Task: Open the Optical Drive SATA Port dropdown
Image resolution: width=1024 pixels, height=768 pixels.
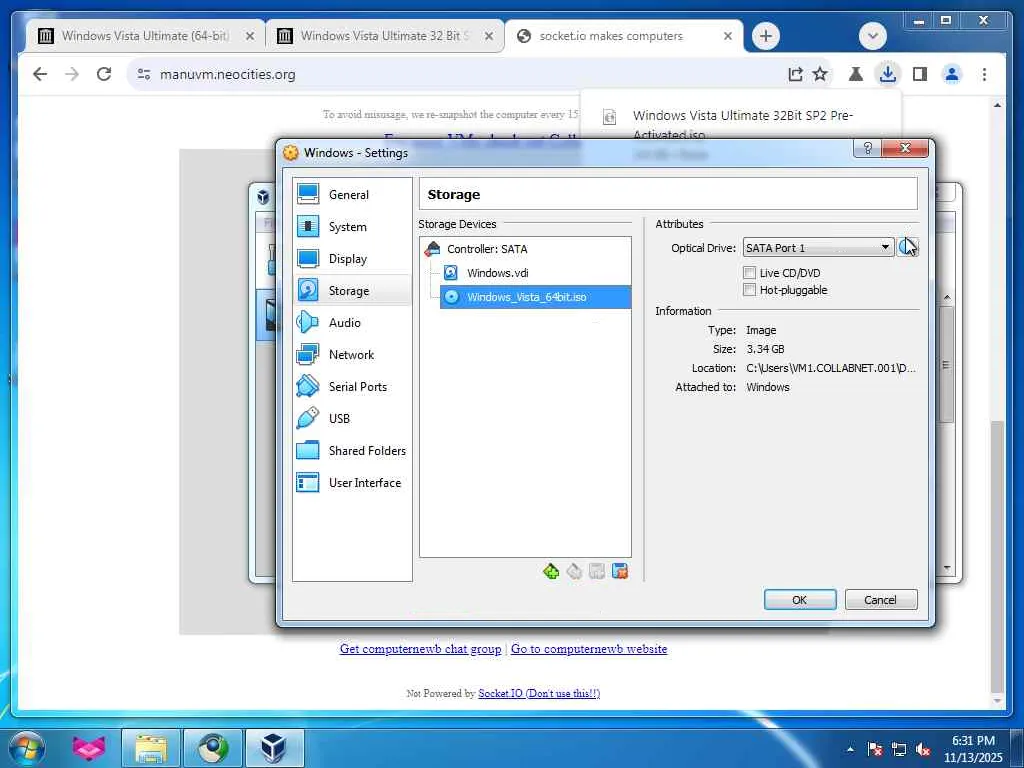Action: (818, 248)
